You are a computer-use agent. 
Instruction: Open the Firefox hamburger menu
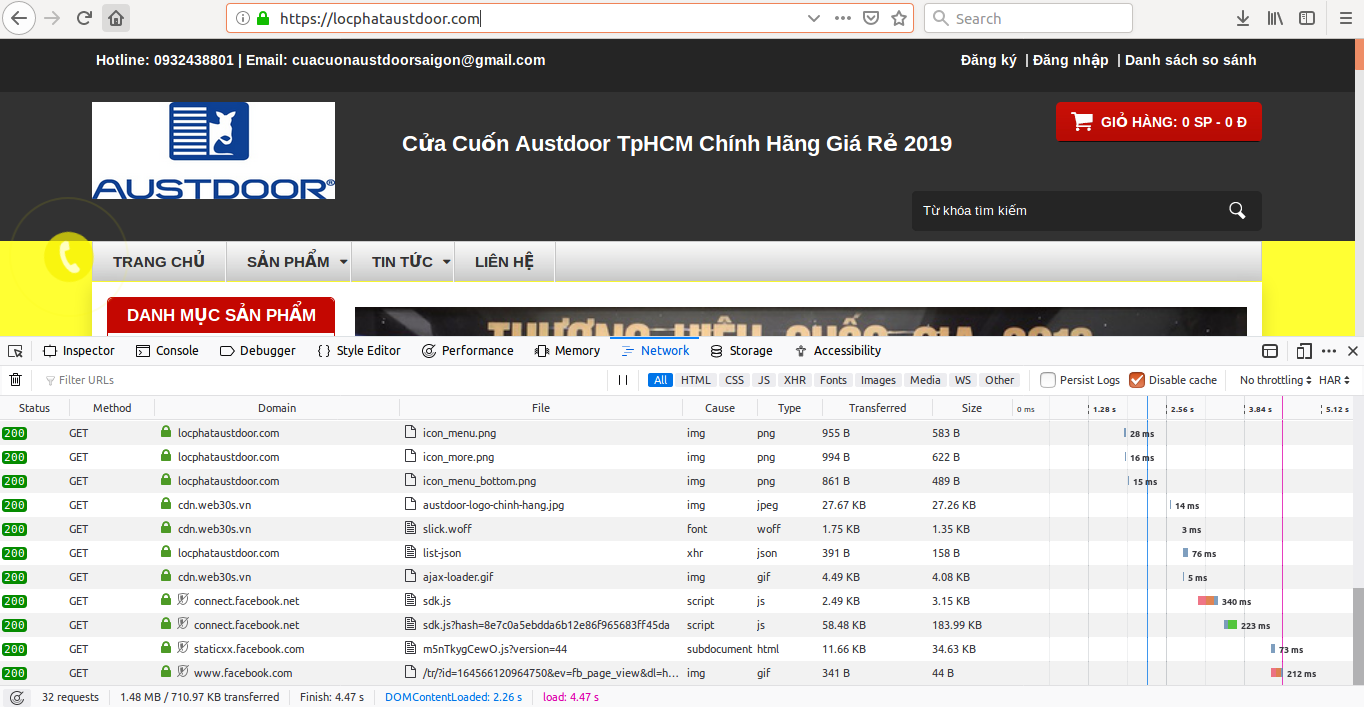[x=1345, y=18]
